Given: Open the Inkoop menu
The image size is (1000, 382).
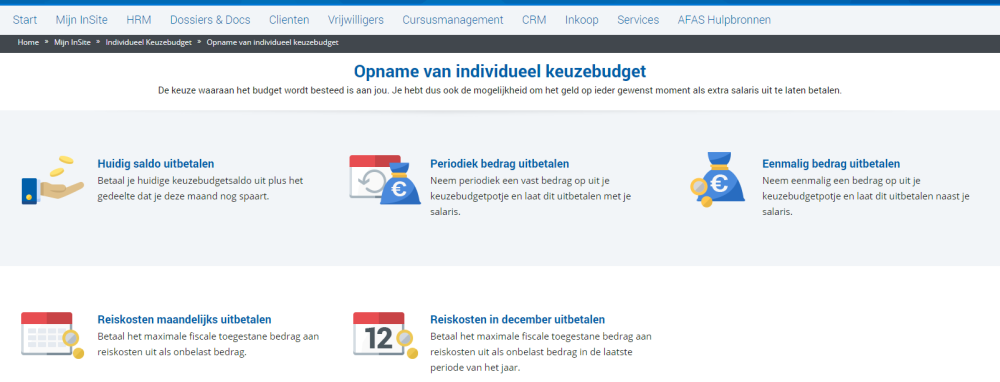Looking at the screenshot, I should pyautogui.click(x=582, y=20).
